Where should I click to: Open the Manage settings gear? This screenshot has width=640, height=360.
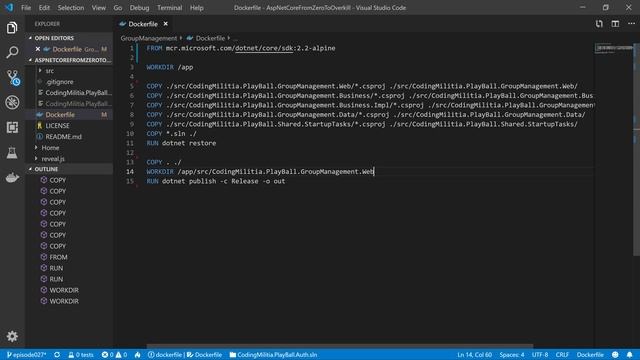click(x=12, y=336)
